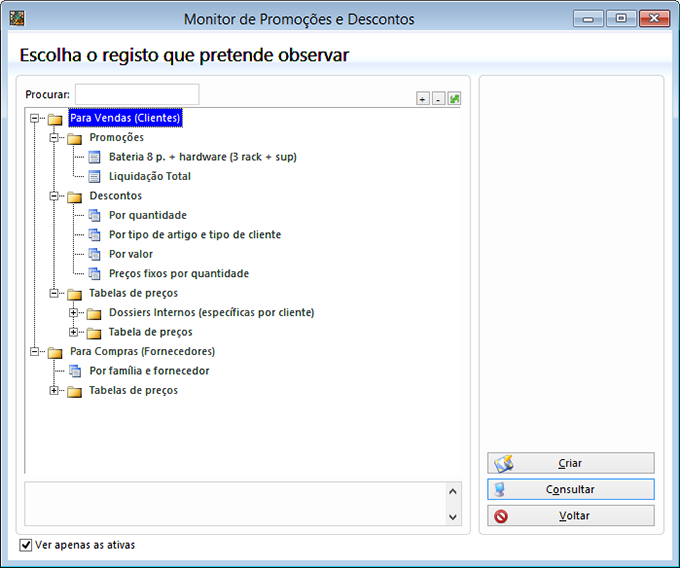
Task: Click in the empty description text box
Action: click(x=235, y=504)
